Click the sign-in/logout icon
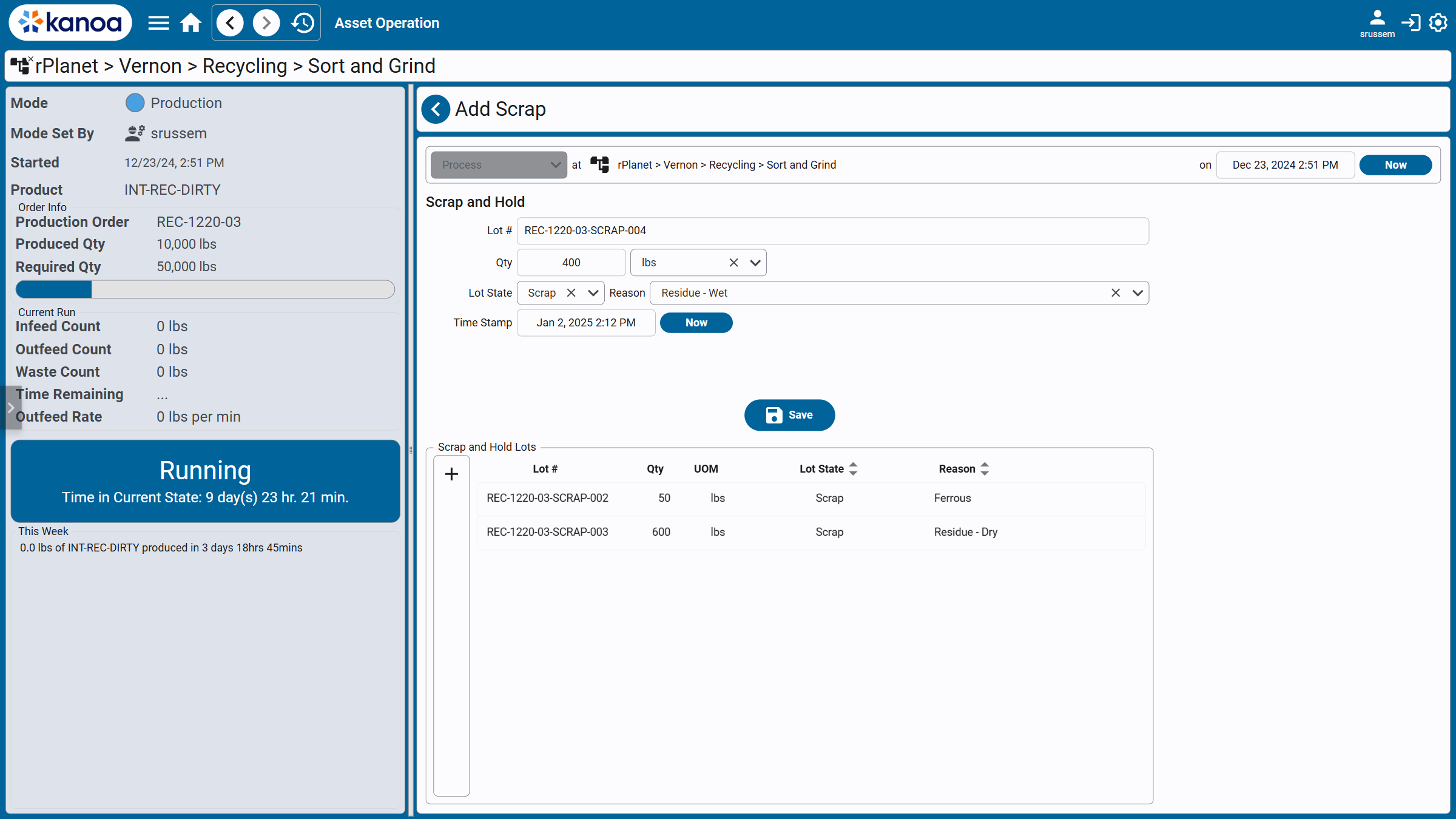1456x819 pixels. 1411,23
